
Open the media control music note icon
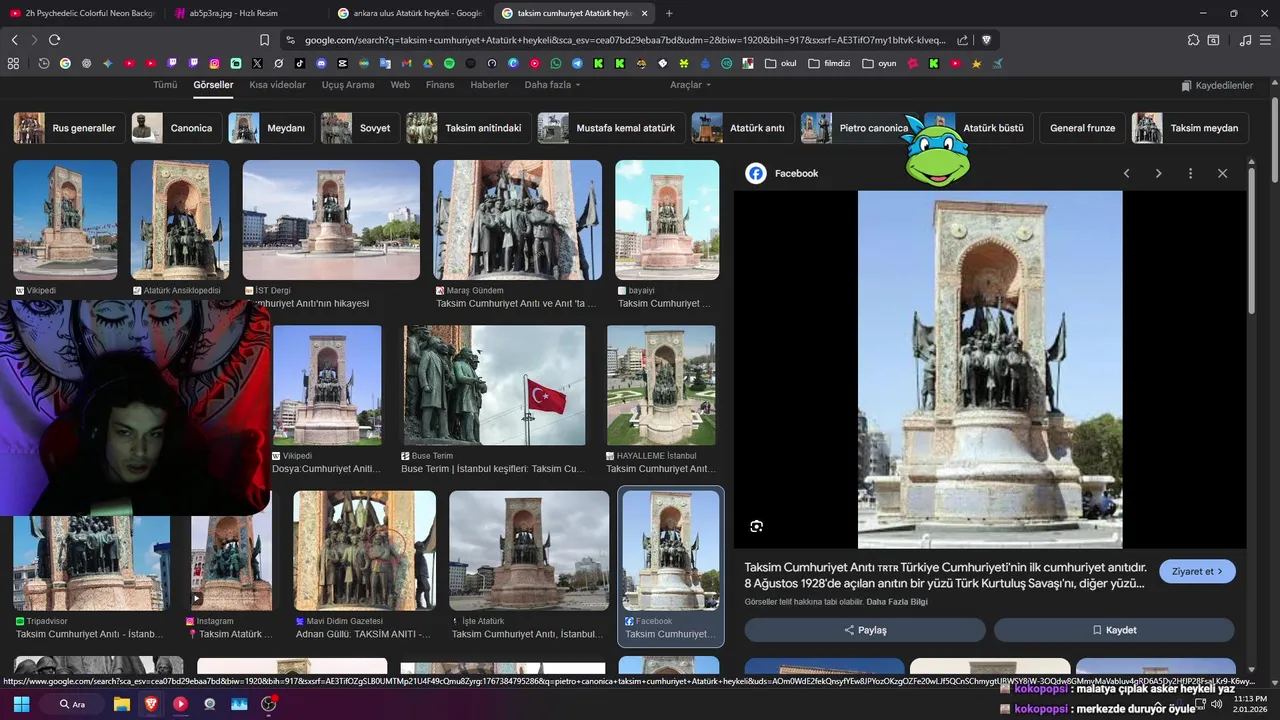(x=1245, y=40)
